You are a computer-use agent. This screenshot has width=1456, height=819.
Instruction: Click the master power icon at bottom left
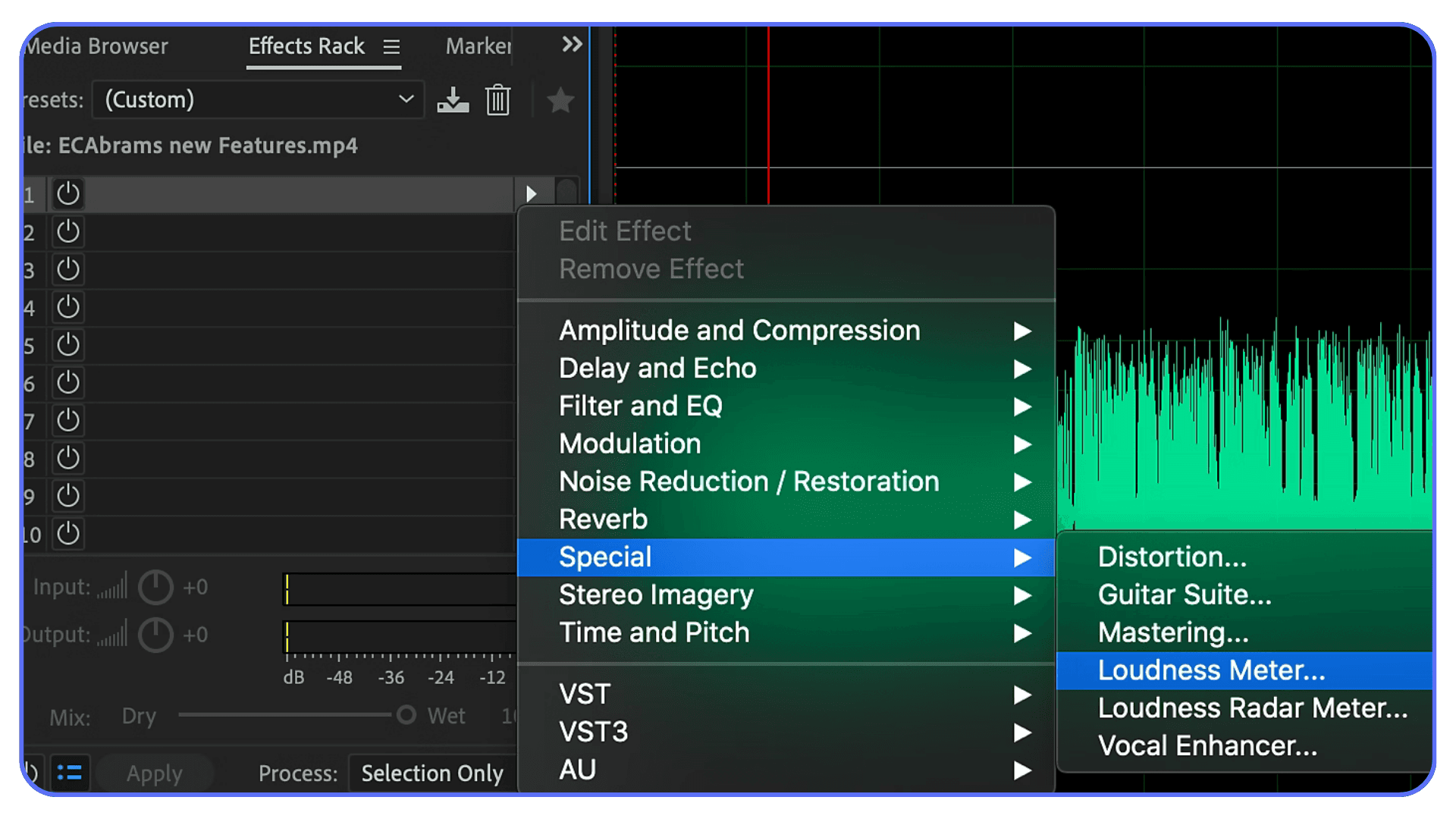[x=30, y=772]
